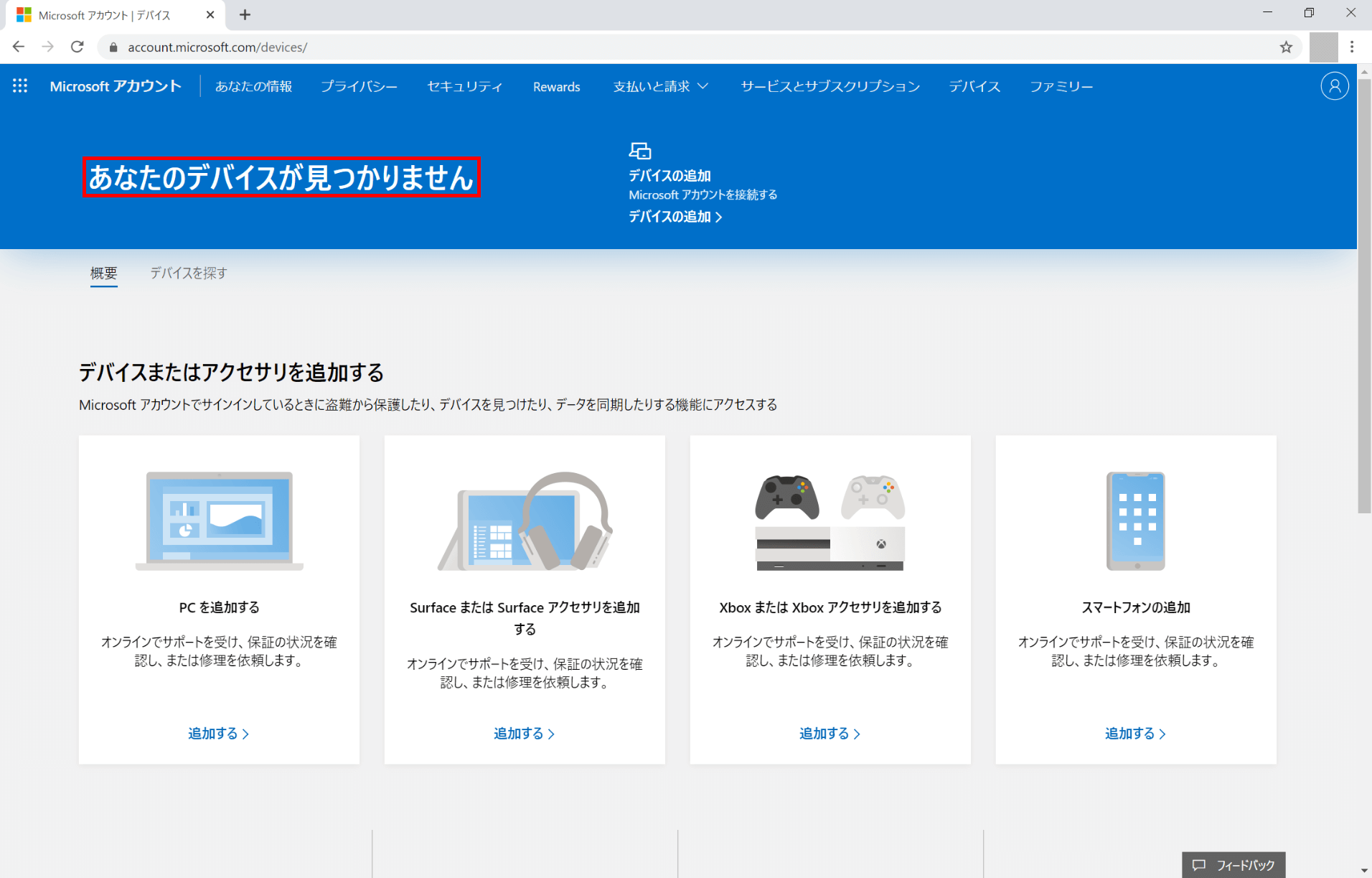Switch to デバイスを探す tab
This screenshot has width=1372, height=878.
189,273
